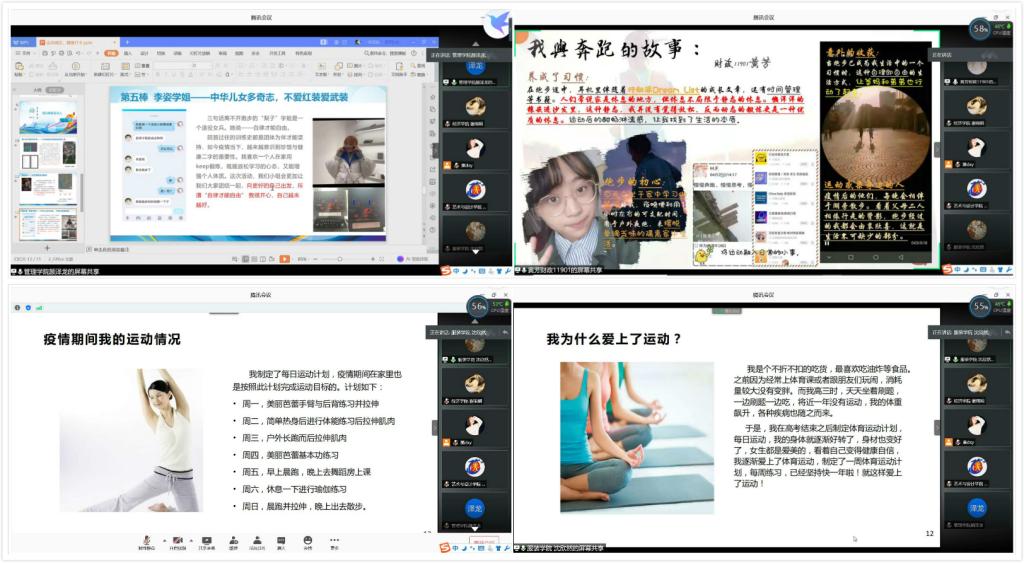Image resolution: width=1024 pixels, height=563 pixels.
Task: Click the Share Screen icon in the meeting toolbar
Action: coord(206,540)
